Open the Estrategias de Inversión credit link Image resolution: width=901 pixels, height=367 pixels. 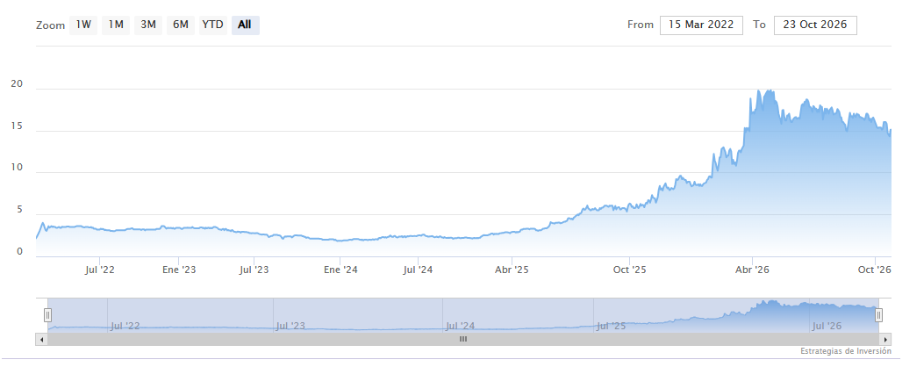tap(846, 351)
